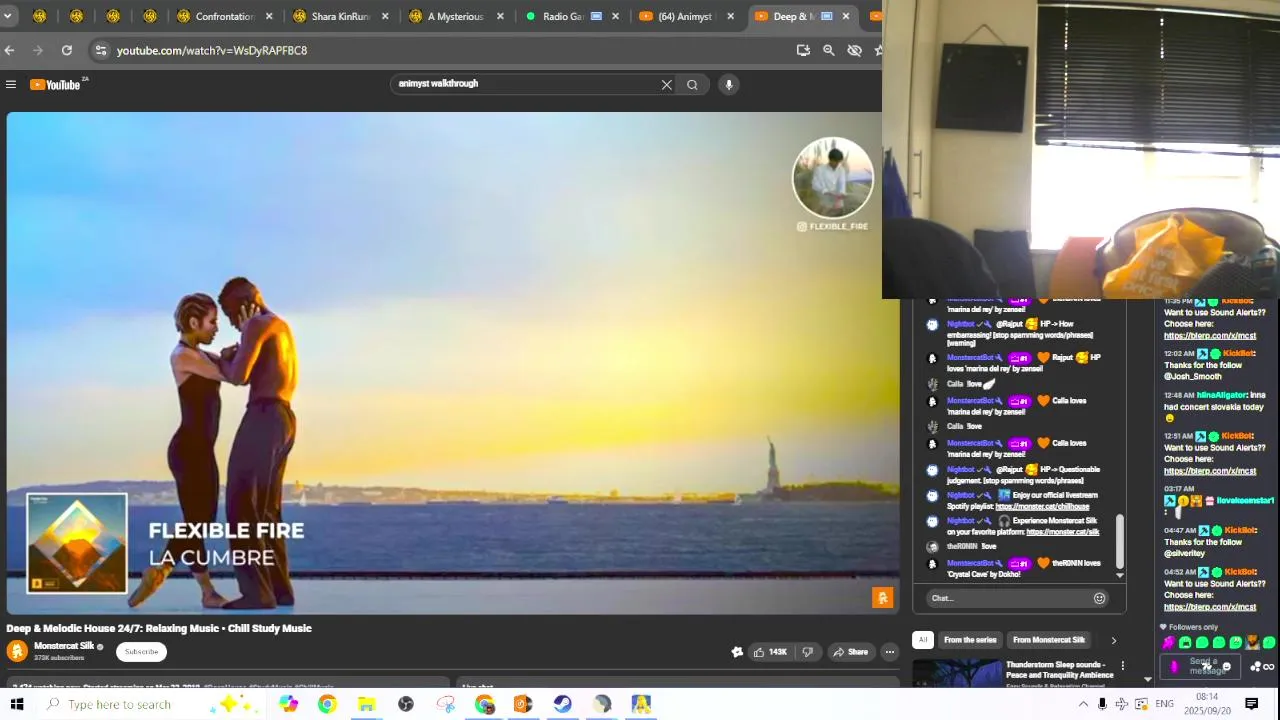Screen dimensions: 1280x720
Task: Close the 'Deep & M' active tab
Action: (x=846, y=16)
